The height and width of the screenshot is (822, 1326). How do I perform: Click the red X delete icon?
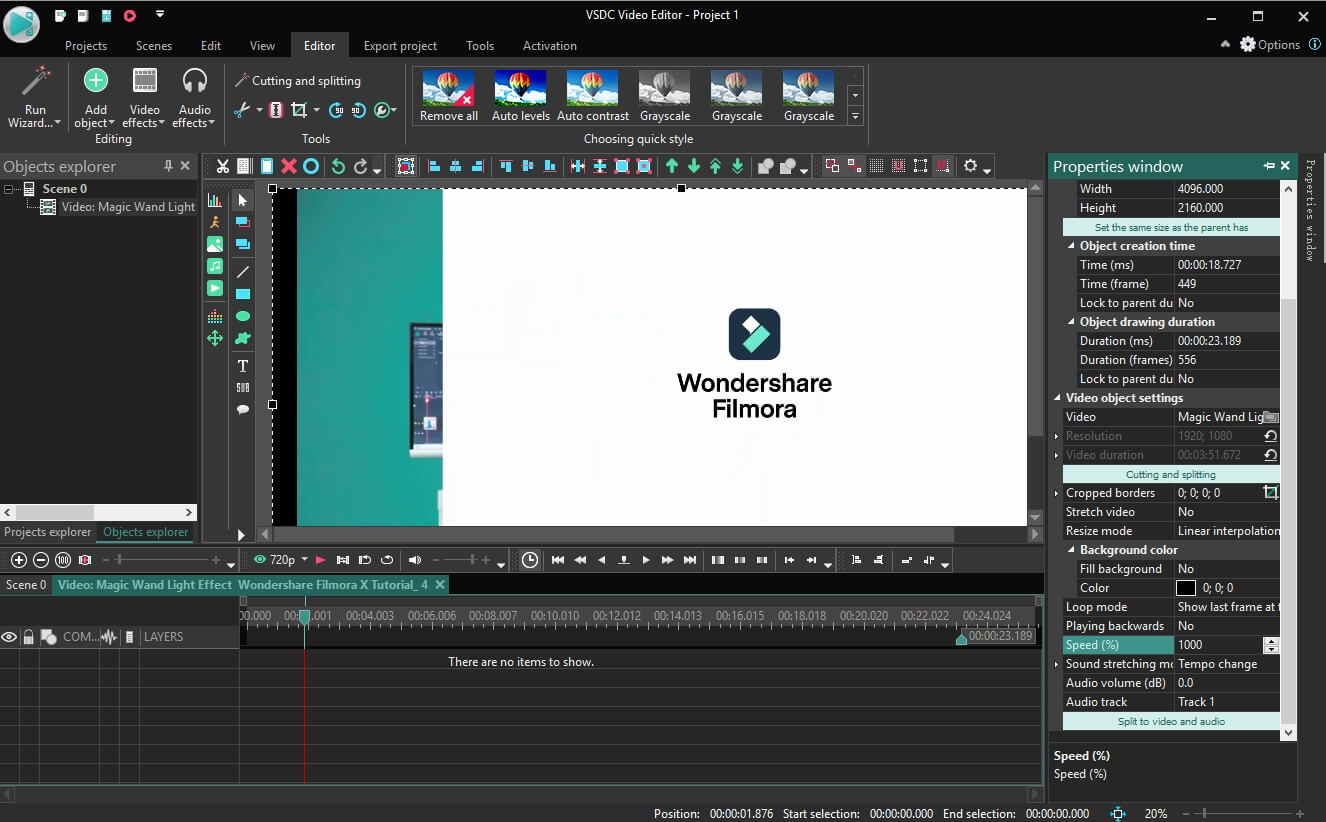click(x=289, y=166)
